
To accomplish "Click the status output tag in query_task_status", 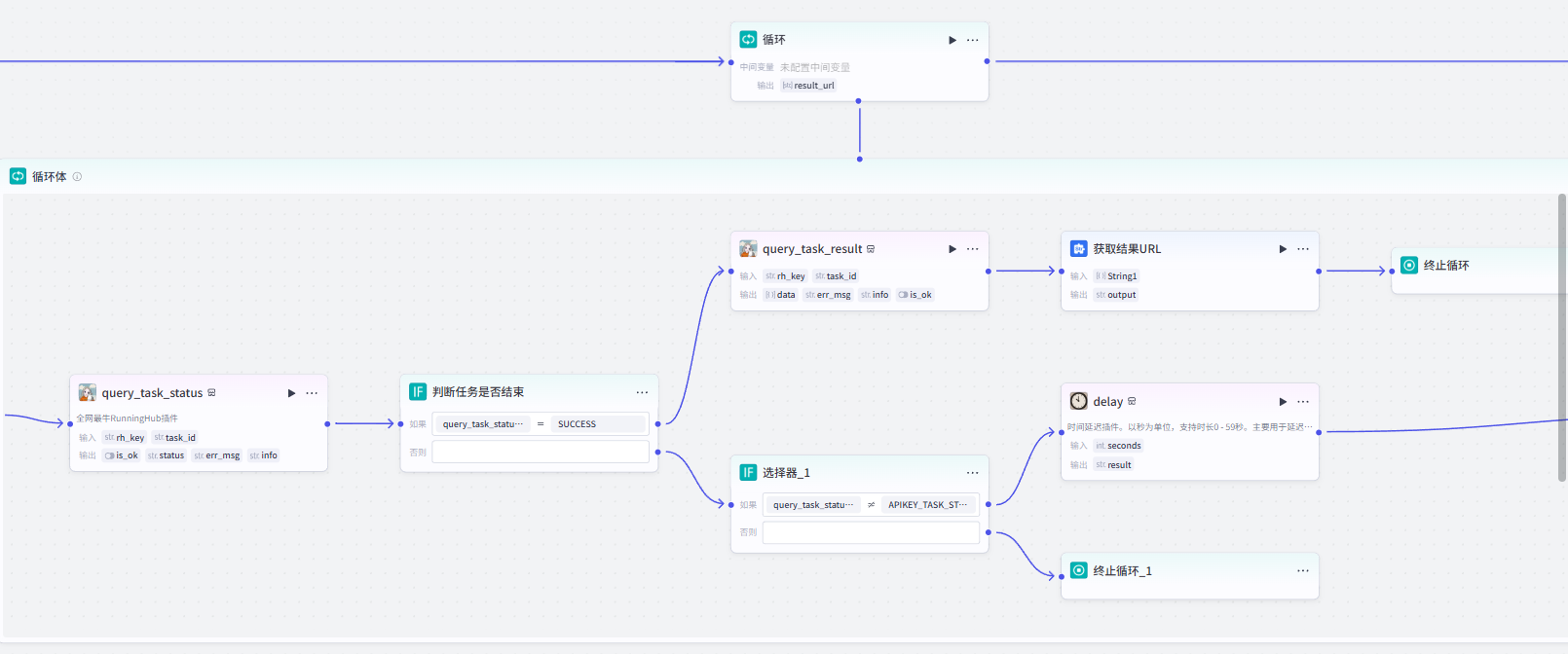I will [x=166, y=455].
